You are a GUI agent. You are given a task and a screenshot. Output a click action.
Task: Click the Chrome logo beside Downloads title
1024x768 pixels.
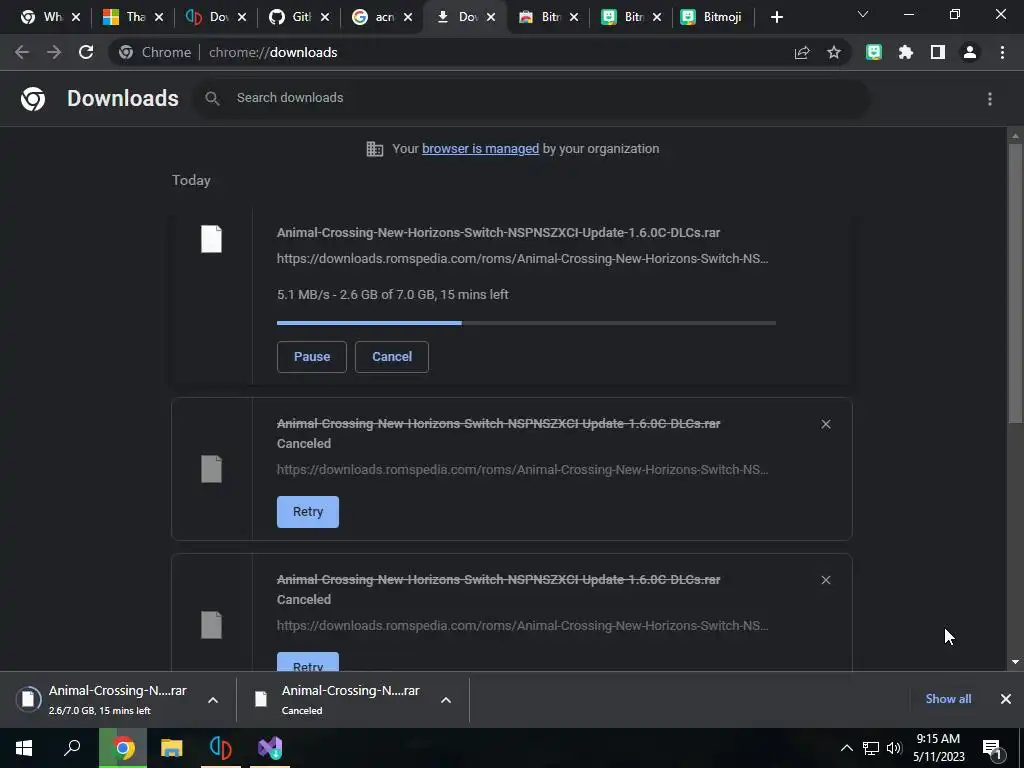tap(33, 99)
